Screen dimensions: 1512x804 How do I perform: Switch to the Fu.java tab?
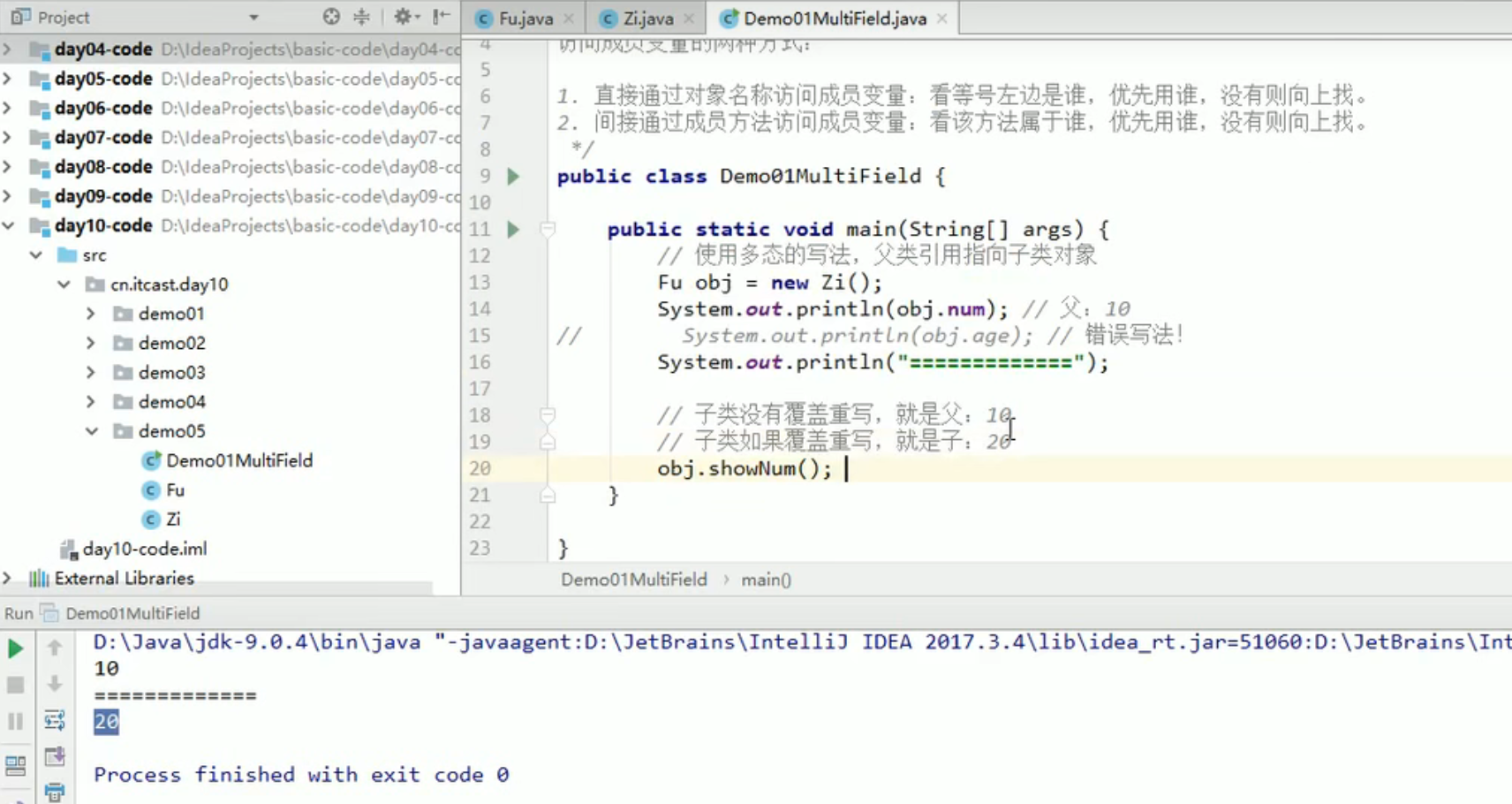pos(525,19)
